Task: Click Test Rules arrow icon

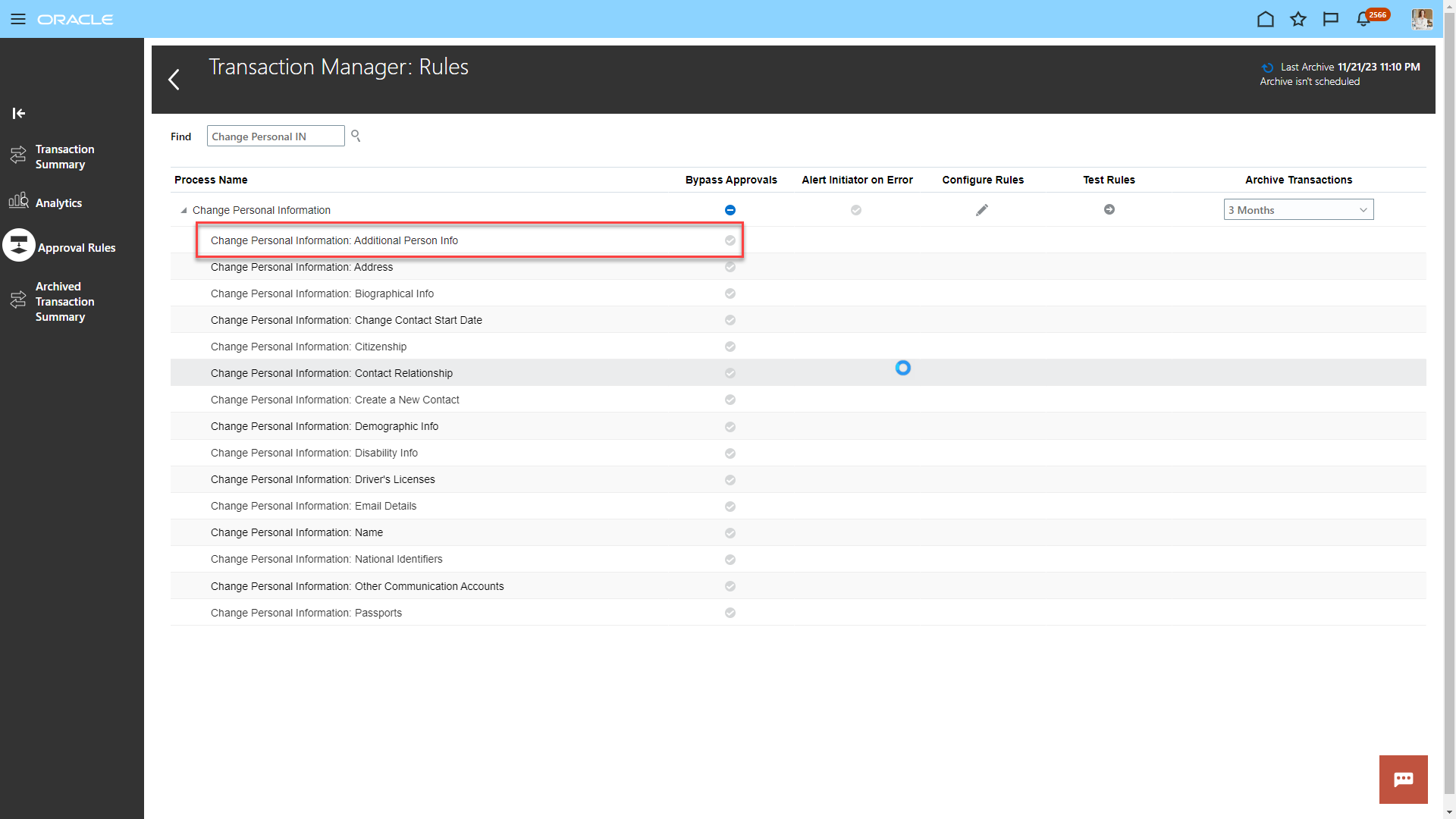Action: (1109, 209)
